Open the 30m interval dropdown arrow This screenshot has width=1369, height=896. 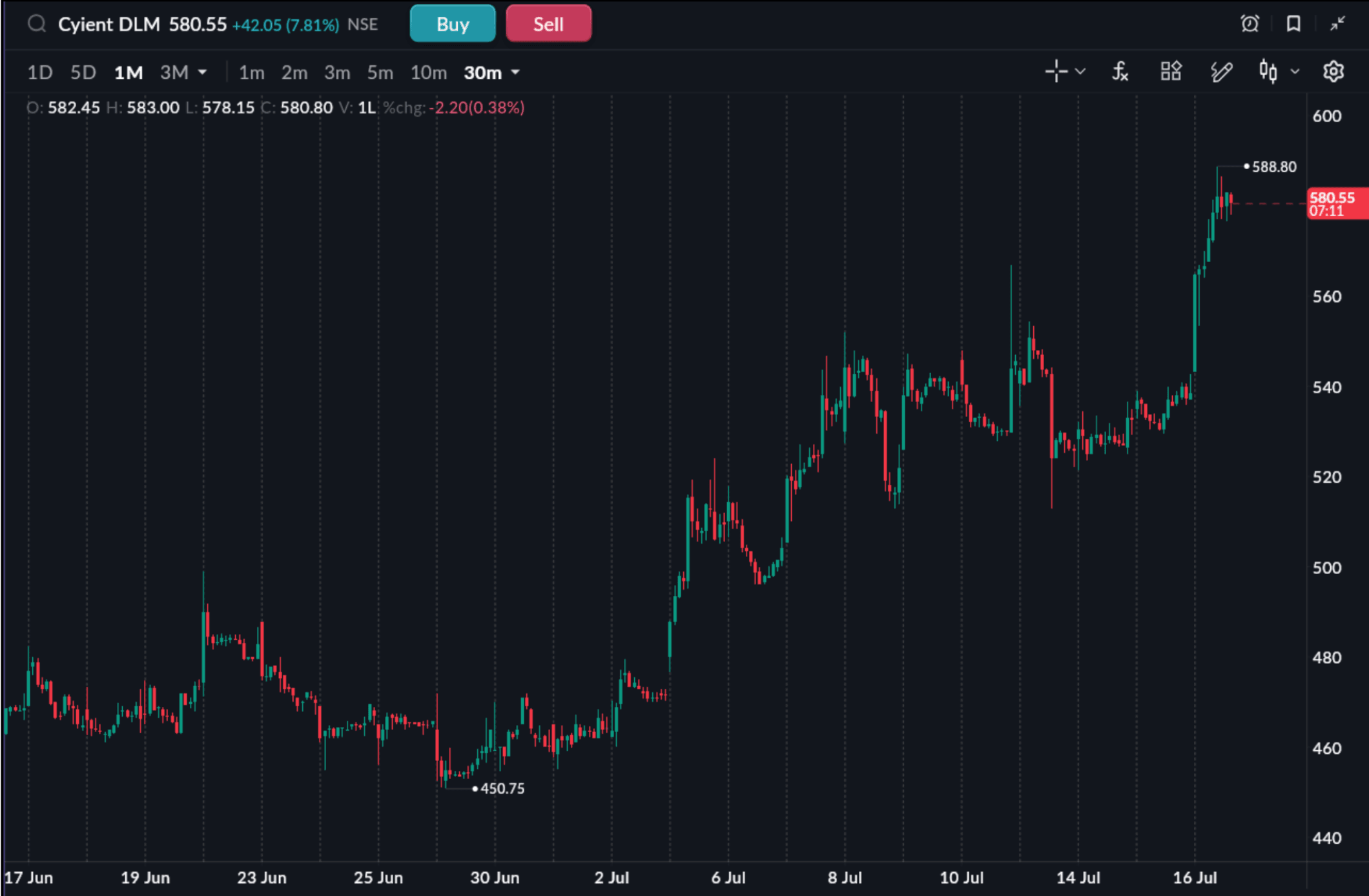[x=515, y=73]
